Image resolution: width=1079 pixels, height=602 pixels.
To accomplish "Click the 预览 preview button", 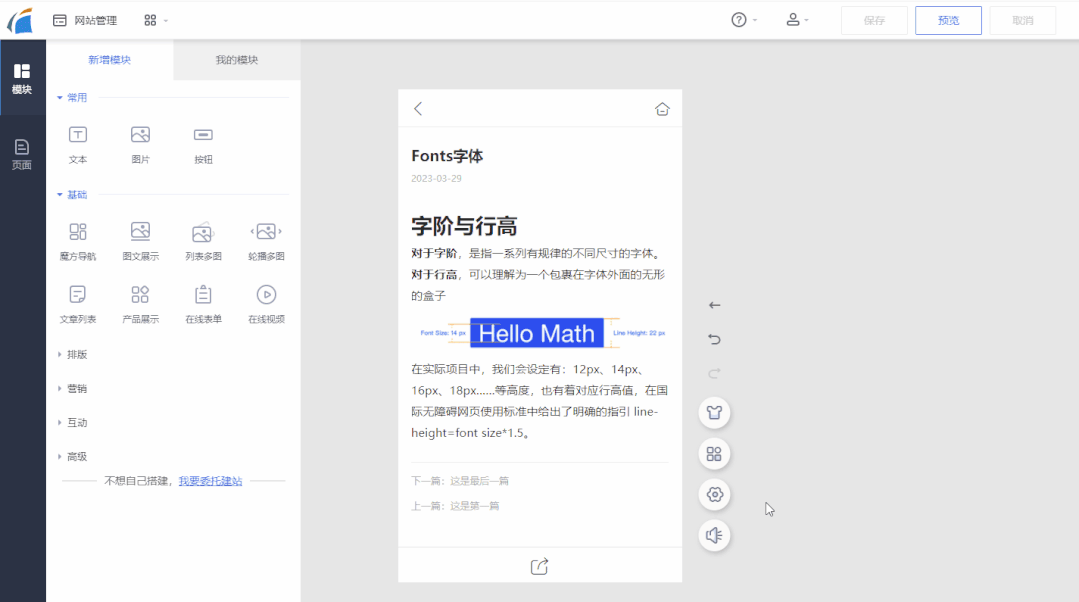I will click(x=947, y=19).
